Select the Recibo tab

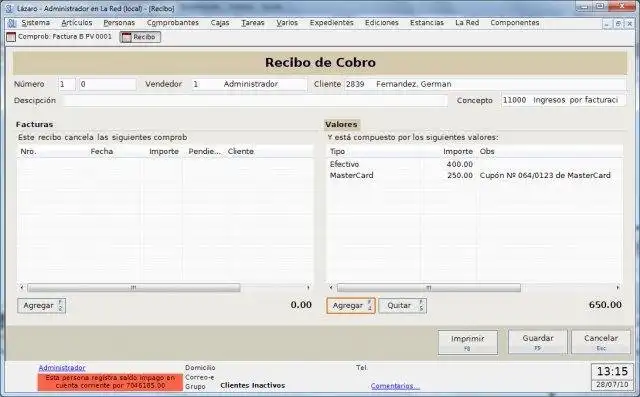coord(140,37)
